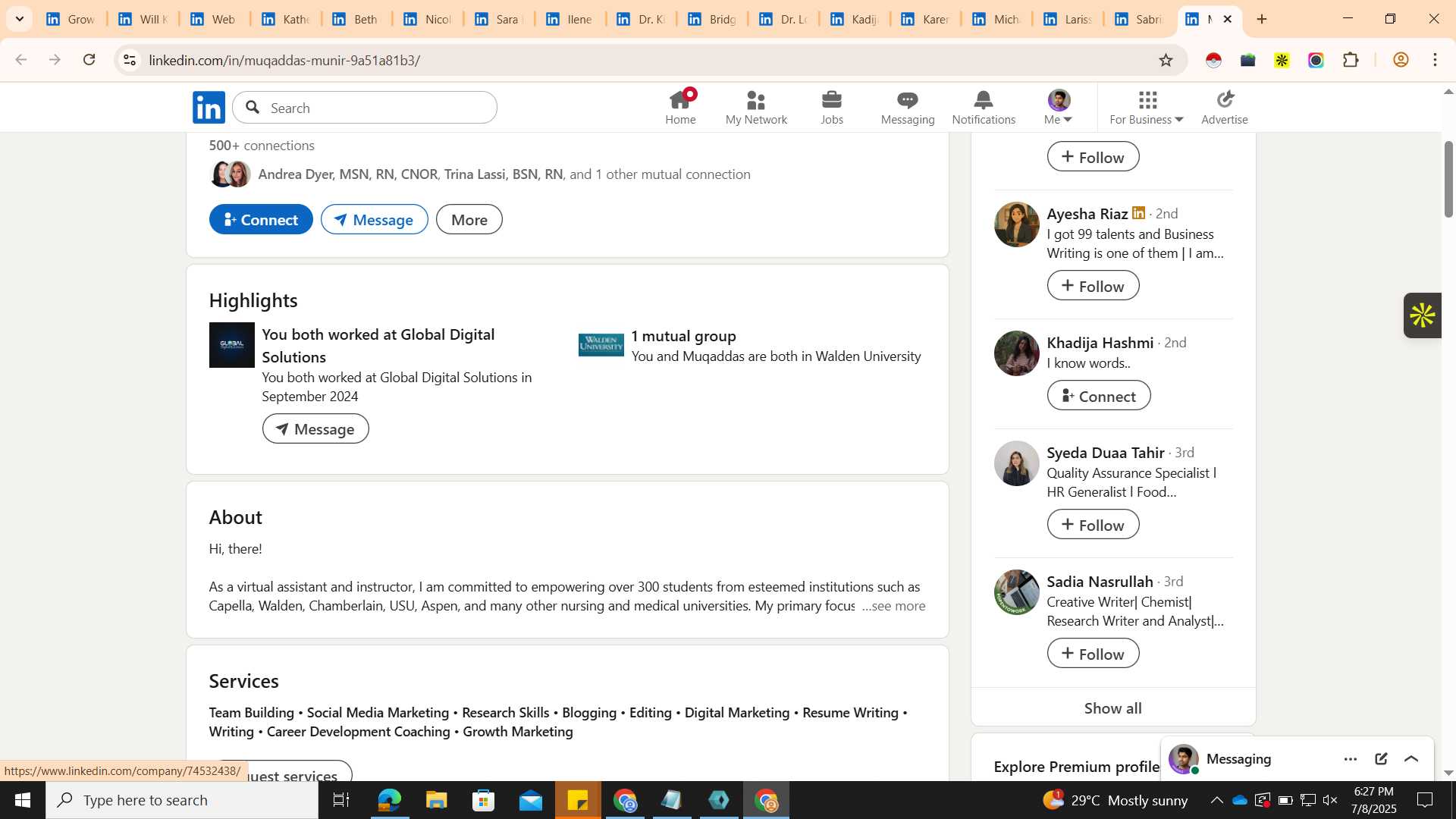Click the Walden University group logo
The height and width of the screenshot is (819, 1456).
(601, 345)
